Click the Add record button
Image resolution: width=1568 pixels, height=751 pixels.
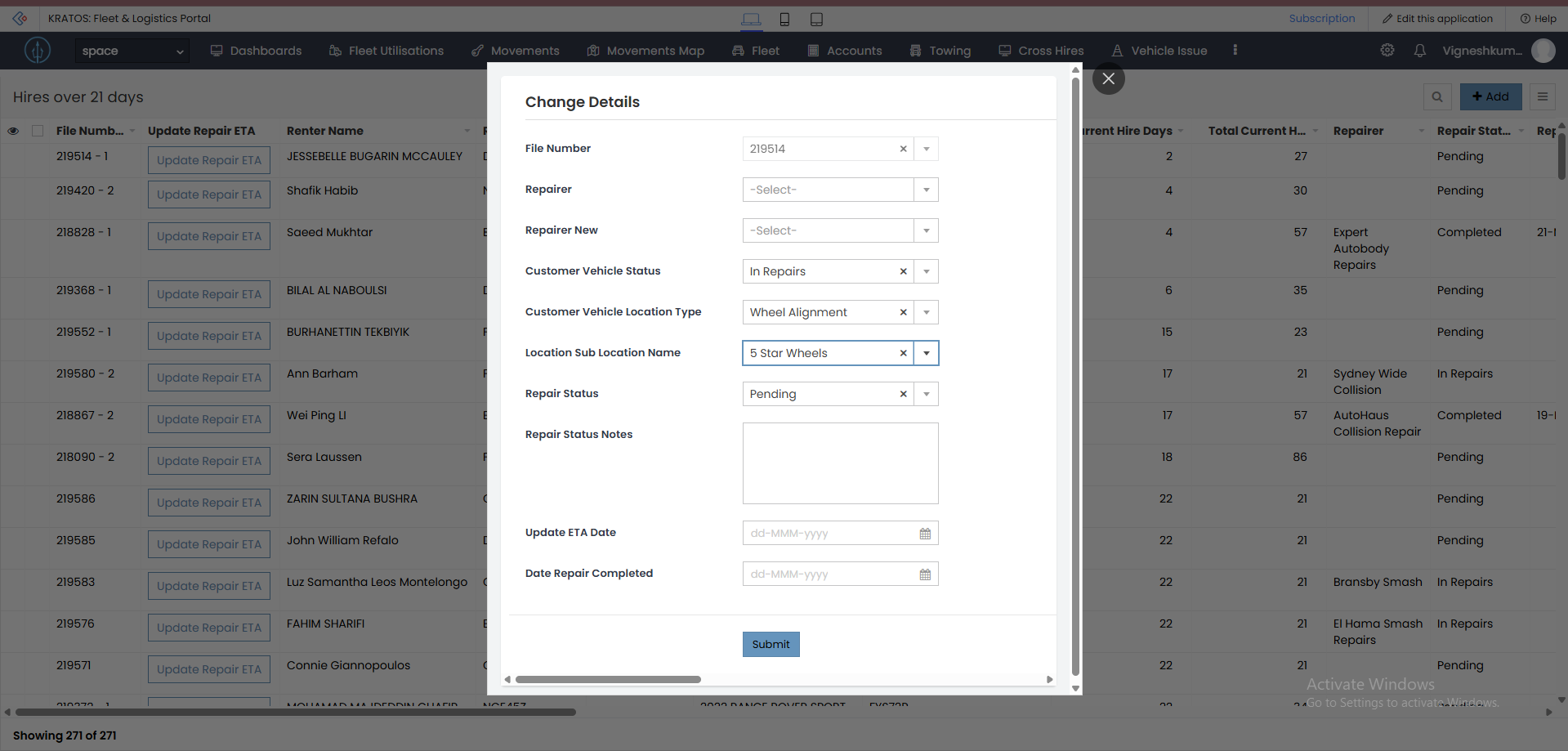[x=1490, y=96]
